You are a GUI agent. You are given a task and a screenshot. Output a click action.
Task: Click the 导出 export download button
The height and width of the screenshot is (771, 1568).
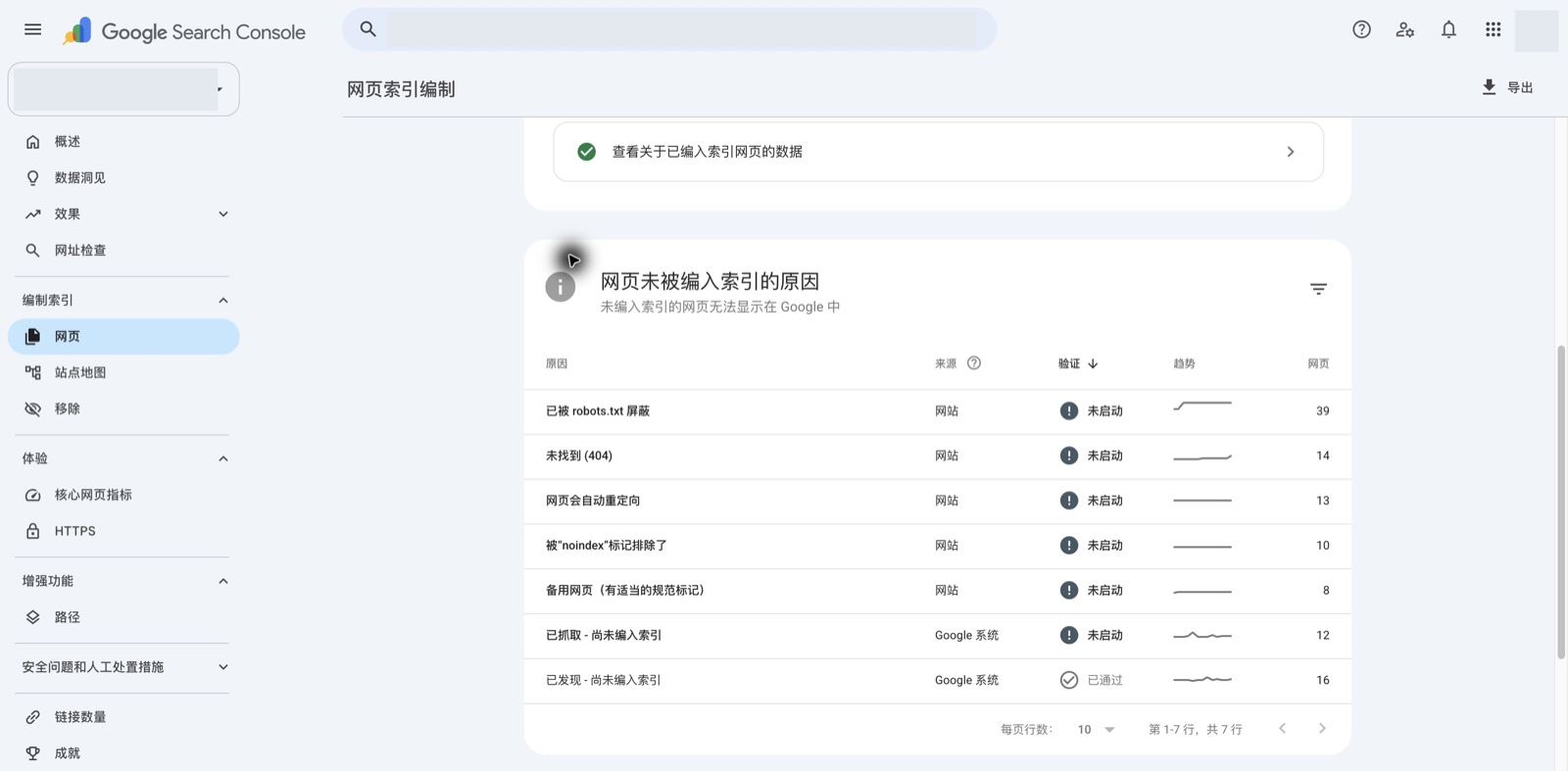pyautogui.click(x=1507, y=88)
